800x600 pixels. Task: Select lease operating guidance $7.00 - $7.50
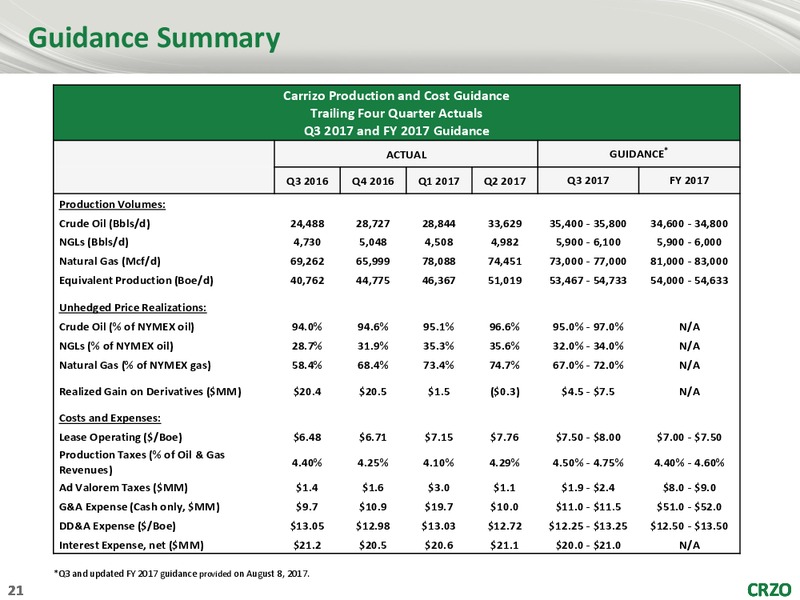[689, 437]
